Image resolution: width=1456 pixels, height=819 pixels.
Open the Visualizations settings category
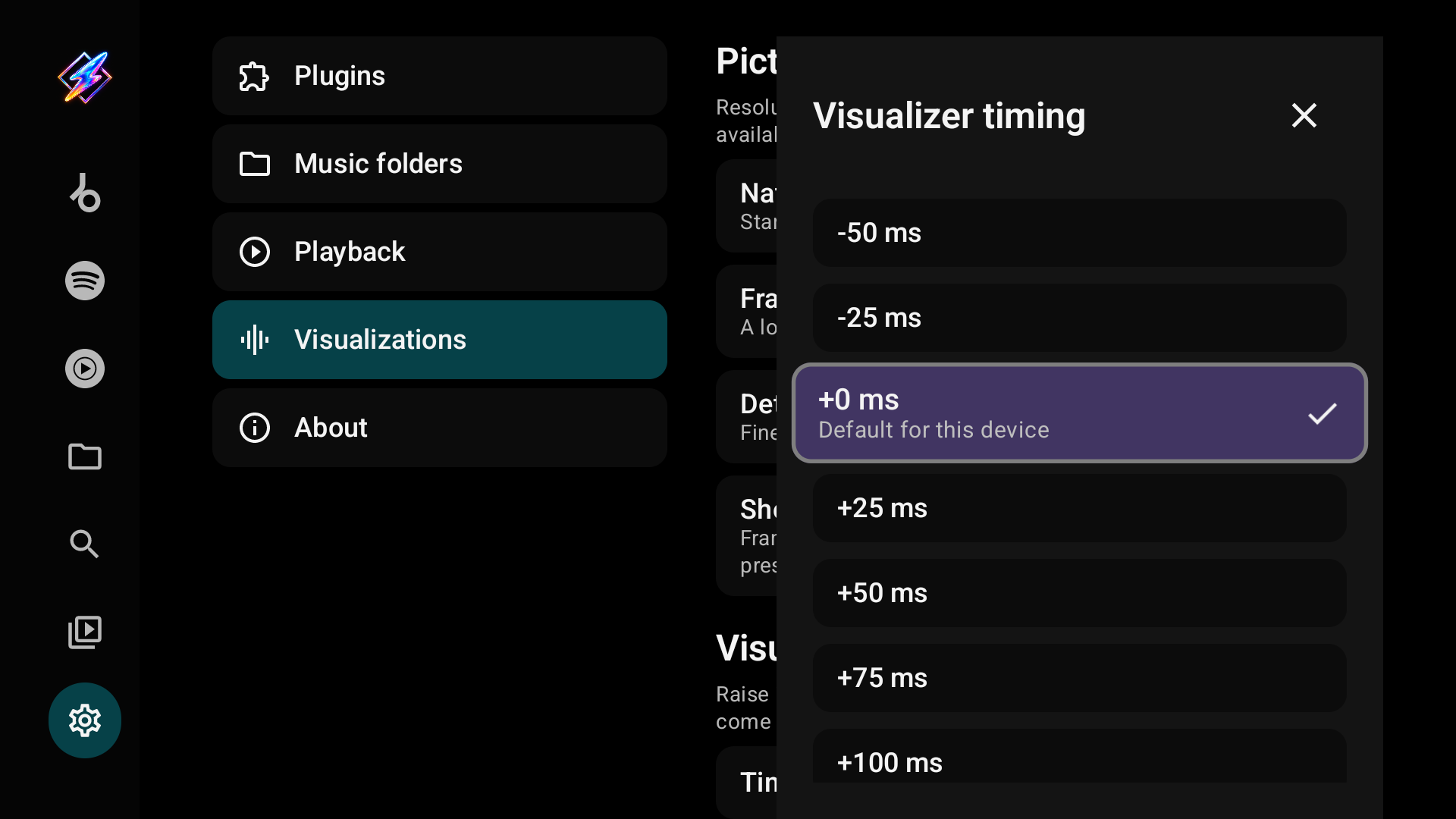(x=440, y=340)
